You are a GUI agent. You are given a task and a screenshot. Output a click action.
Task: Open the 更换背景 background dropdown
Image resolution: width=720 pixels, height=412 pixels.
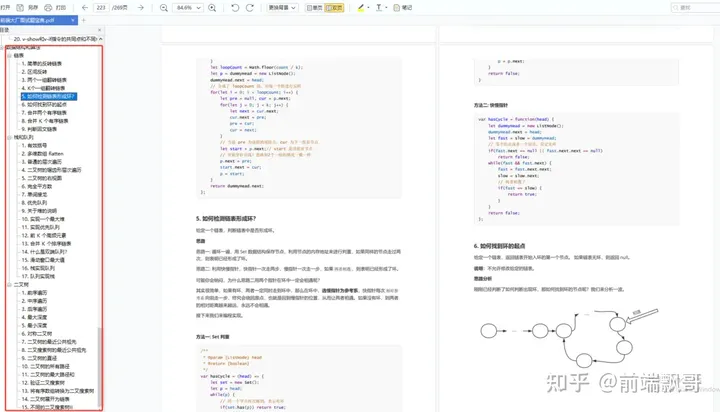coord(282,8)
